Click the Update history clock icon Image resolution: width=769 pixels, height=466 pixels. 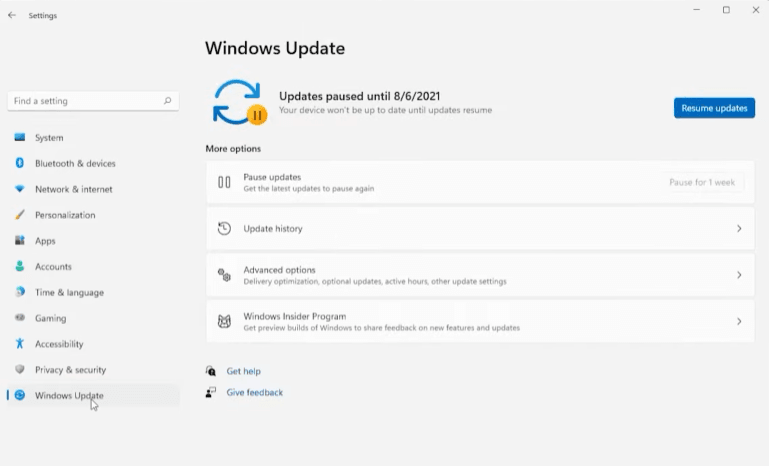(224, 228)
